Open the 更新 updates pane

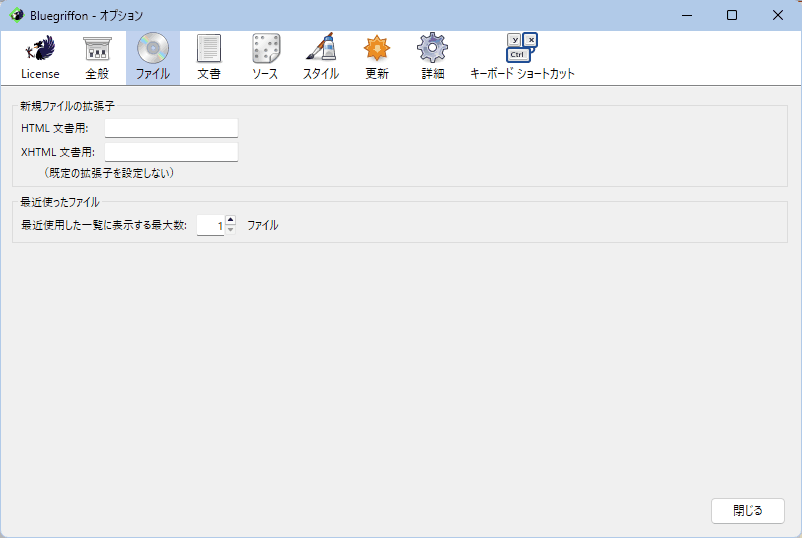pyautogui.click(x=377, y=58)
